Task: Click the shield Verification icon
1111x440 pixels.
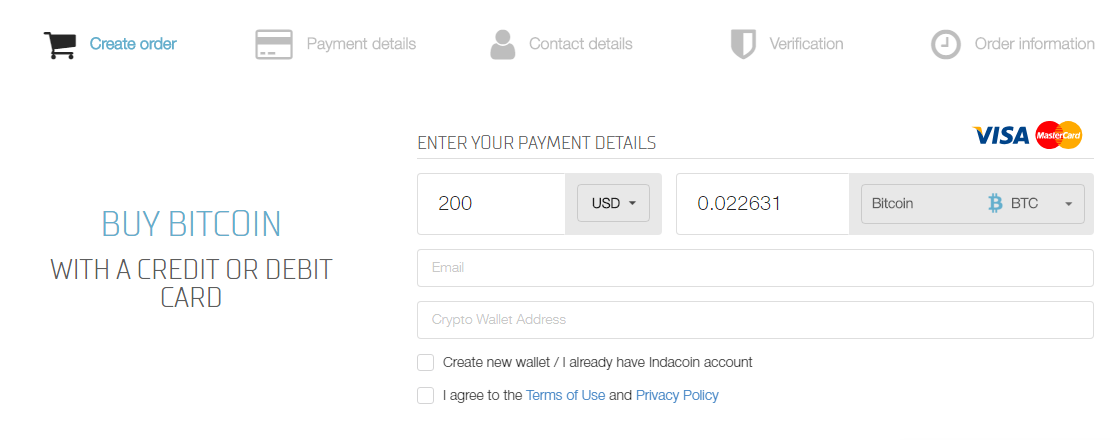Action: 743,45
